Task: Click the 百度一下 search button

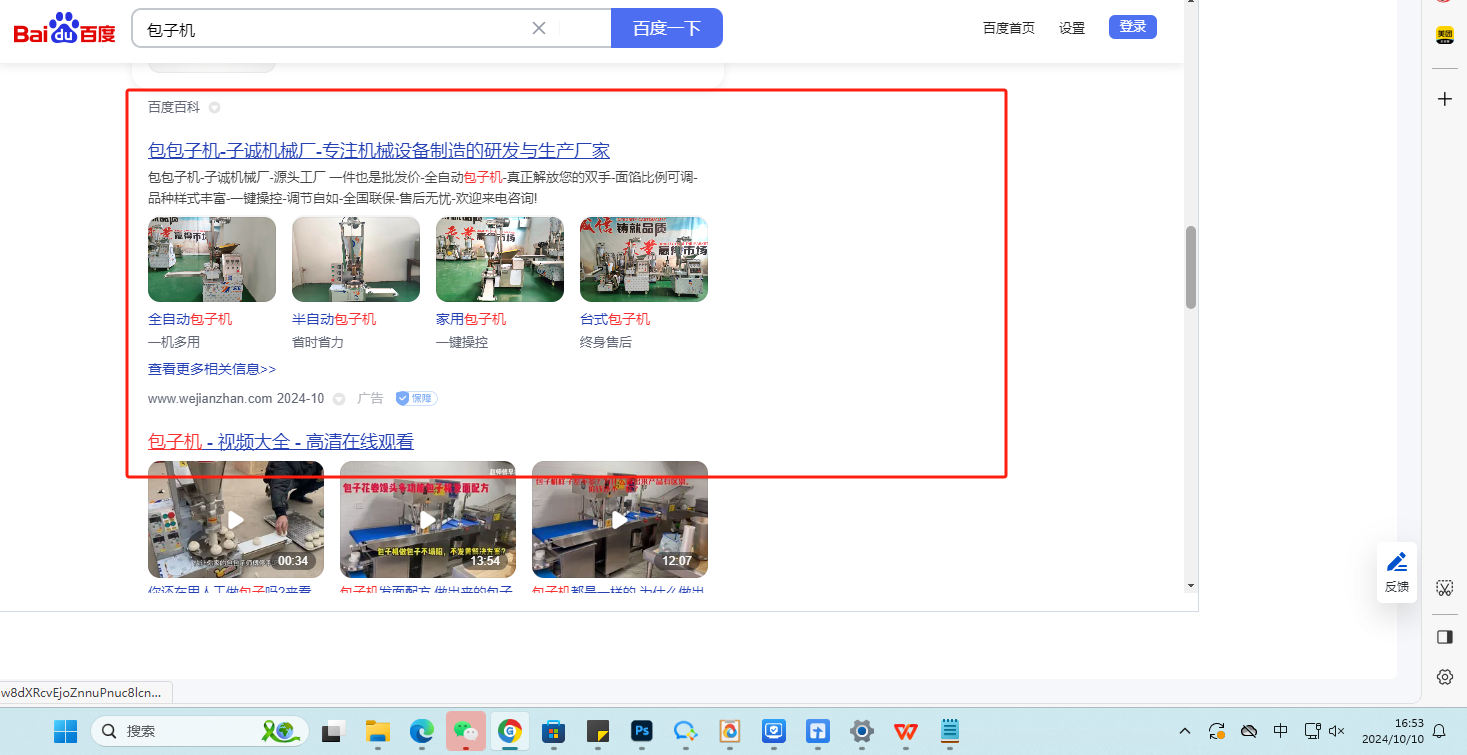Action: pos(667,28)
